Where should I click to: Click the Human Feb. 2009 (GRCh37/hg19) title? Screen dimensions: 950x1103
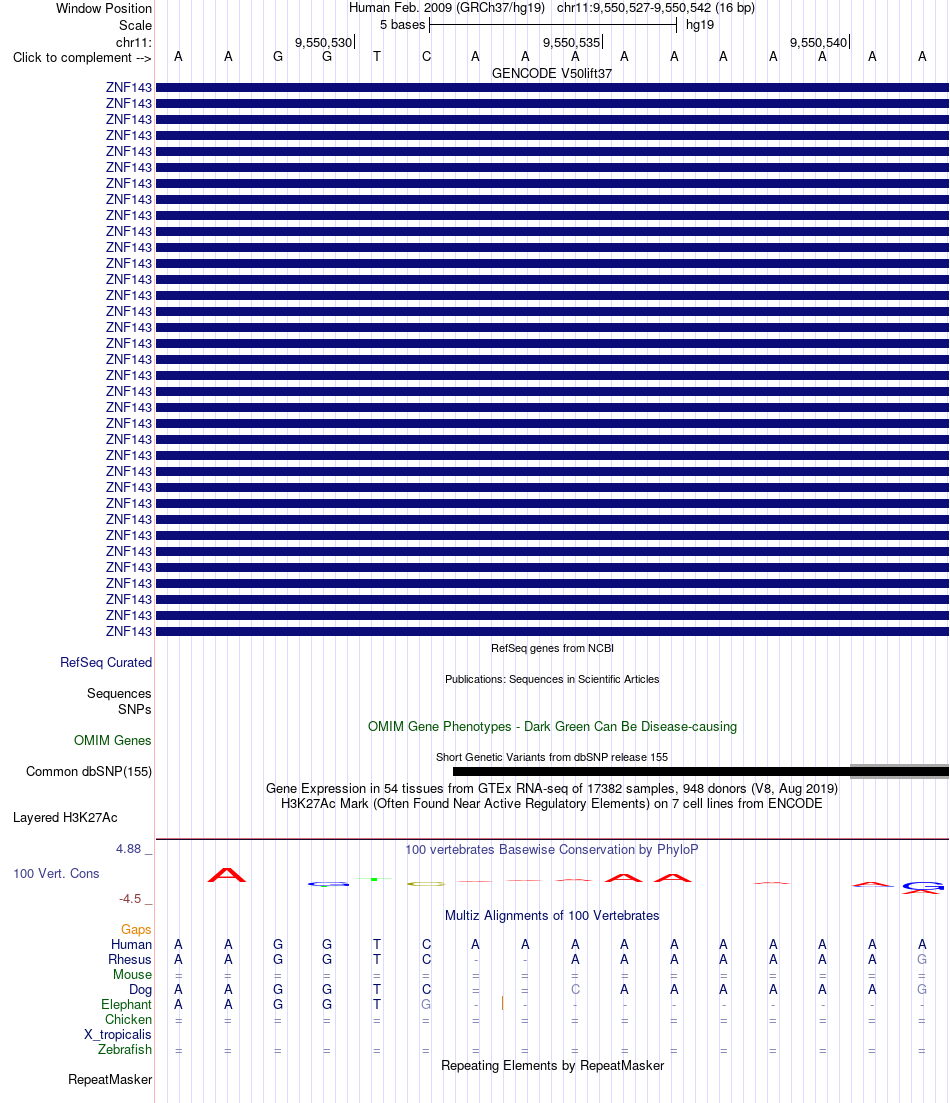(x=447, y=8)
